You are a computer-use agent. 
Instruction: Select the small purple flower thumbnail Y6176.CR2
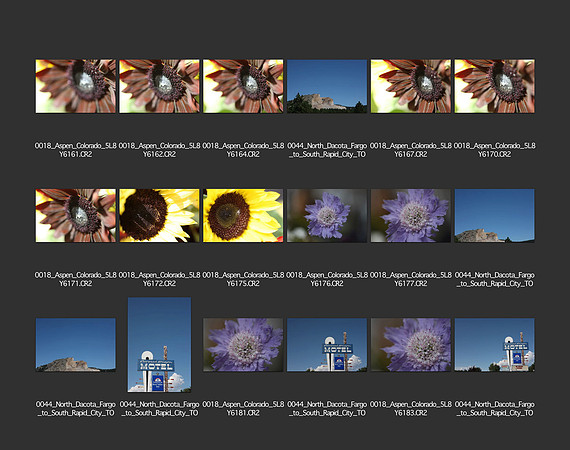click(327, 216)
